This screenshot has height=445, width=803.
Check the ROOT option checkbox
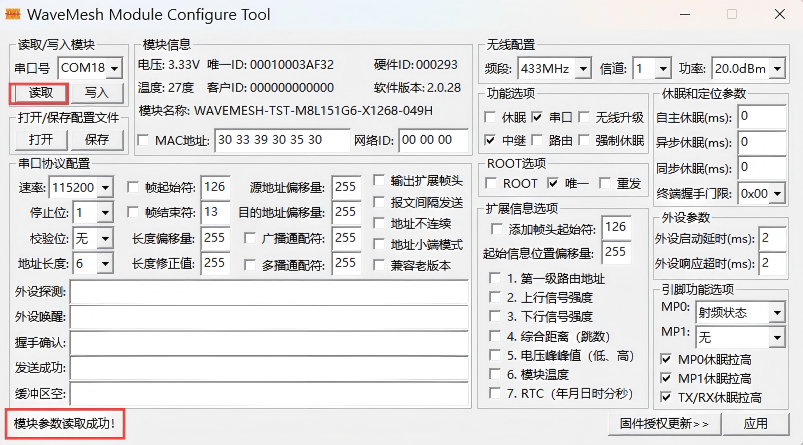491,183
